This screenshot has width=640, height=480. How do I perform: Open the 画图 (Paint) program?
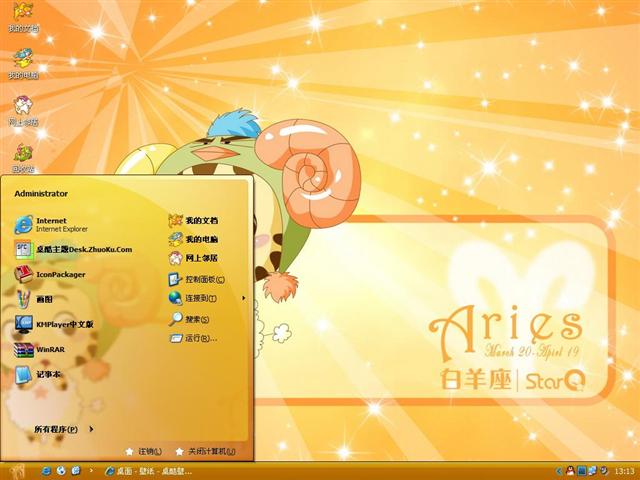pyautogui.click(x=44, y=299)
